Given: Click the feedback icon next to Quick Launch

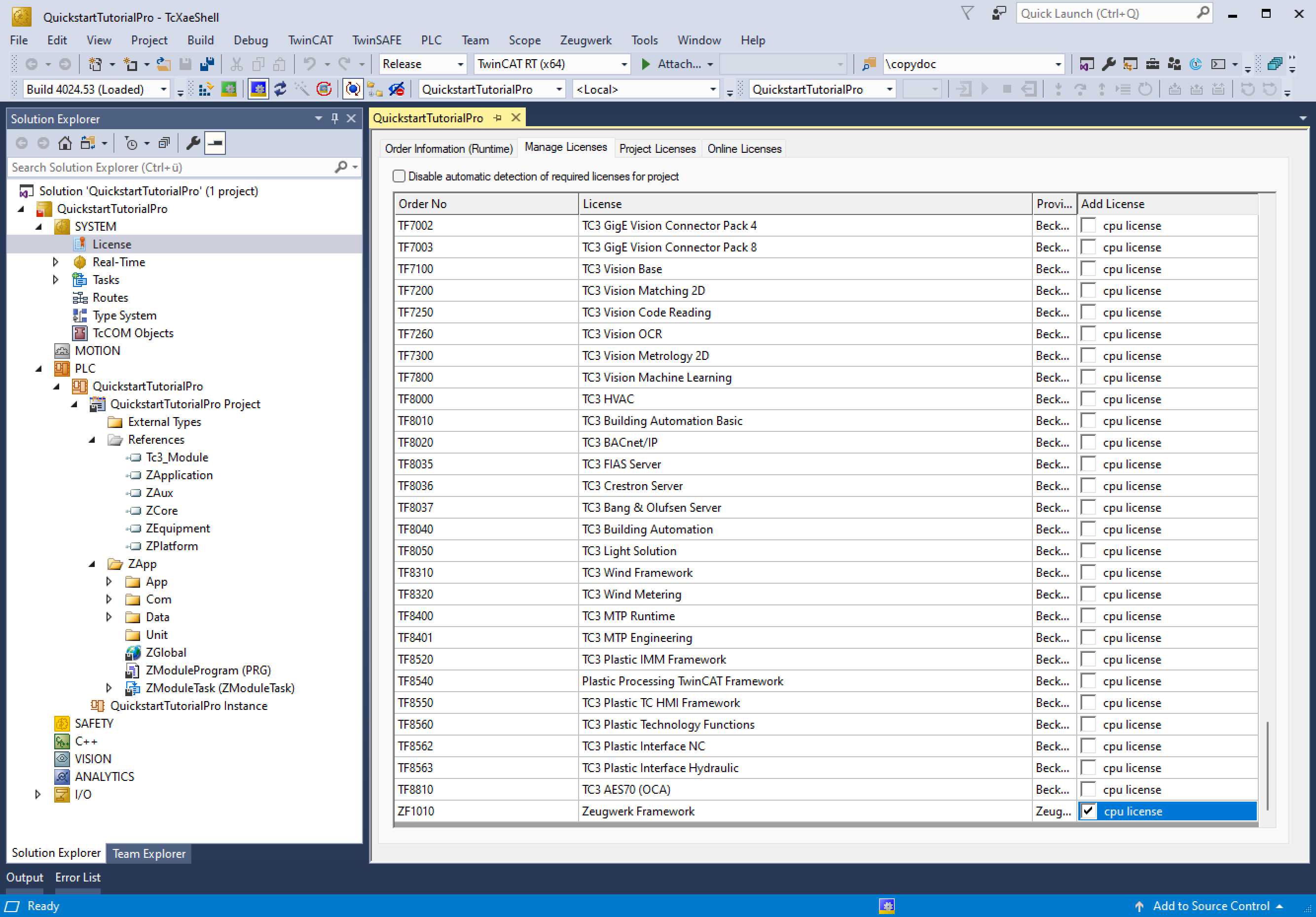Looking at the screenshot, I should click(999, 14).
